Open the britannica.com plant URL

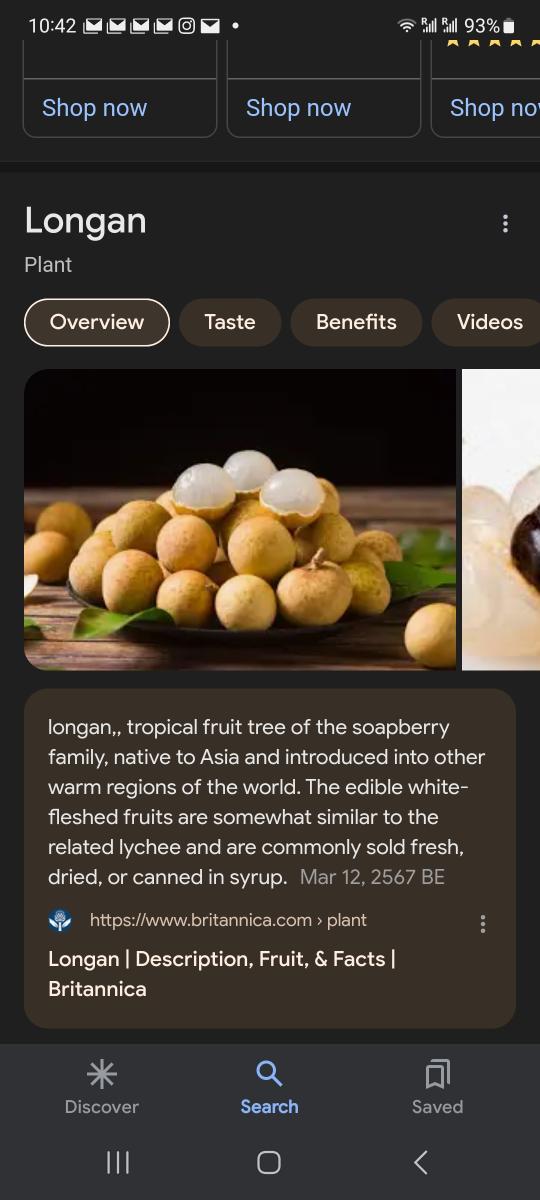tap(228, 920)
